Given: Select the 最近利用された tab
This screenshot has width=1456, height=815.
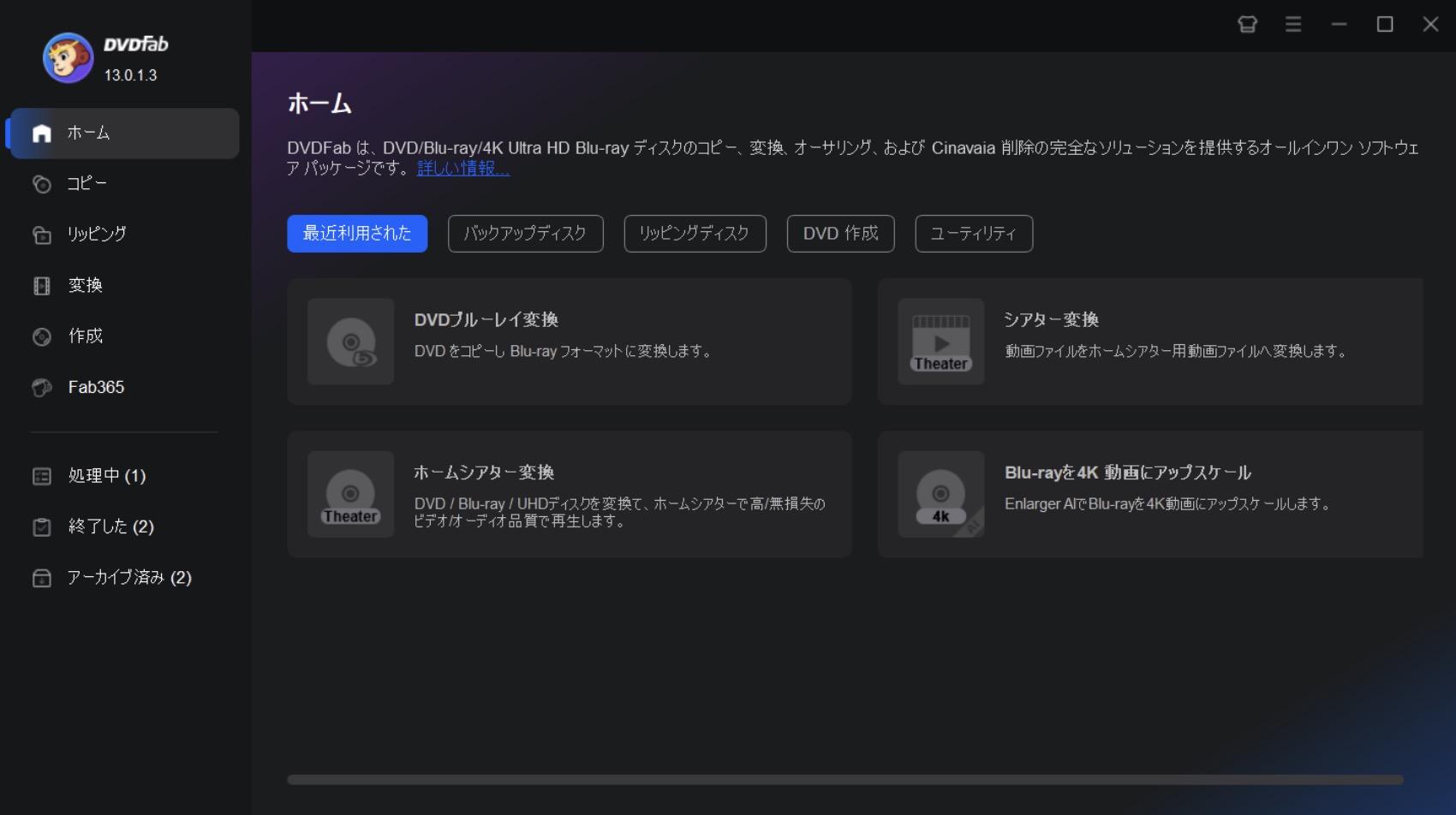Looking at the screenshot, I should click(x=357, y=234).
